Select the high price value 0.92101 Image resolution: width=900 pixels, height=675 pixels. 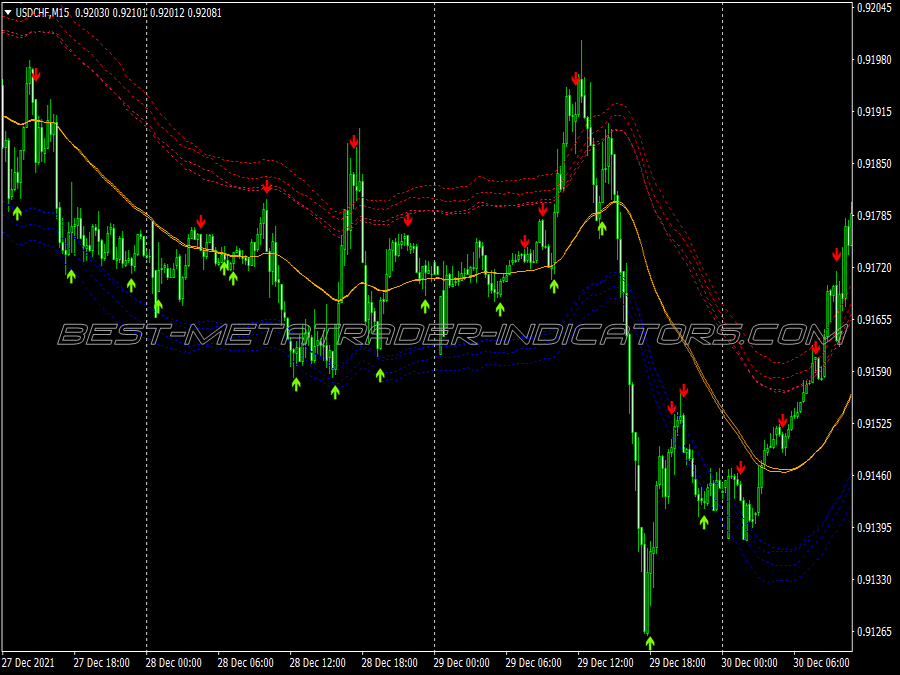(130, 12)
